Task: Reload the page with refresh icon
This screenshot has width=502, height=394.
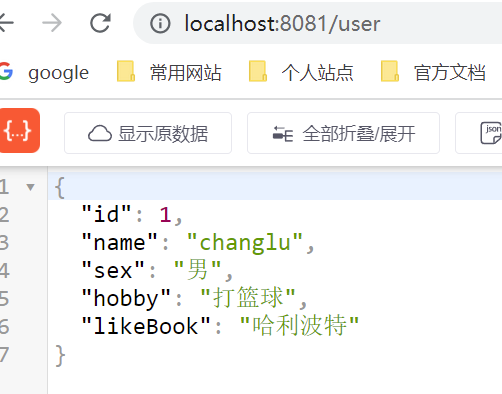Action: pos(100,23)
